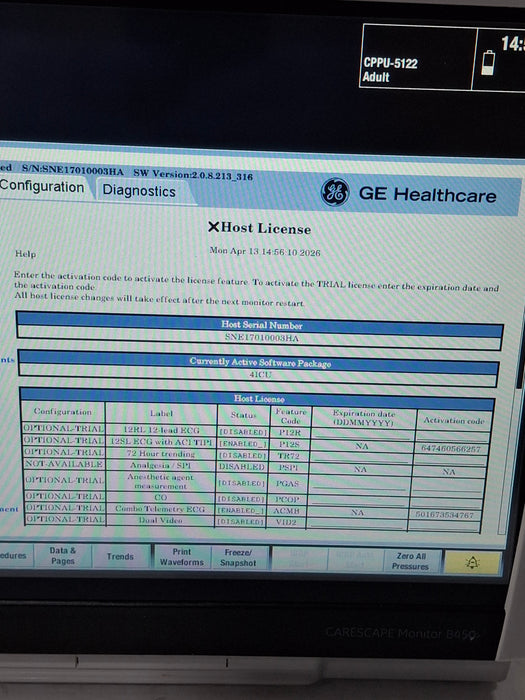Viewport: 525px width, 700px height.
Task: Click the expiration date field for PGAS
Action: click(x=359, y=484)
